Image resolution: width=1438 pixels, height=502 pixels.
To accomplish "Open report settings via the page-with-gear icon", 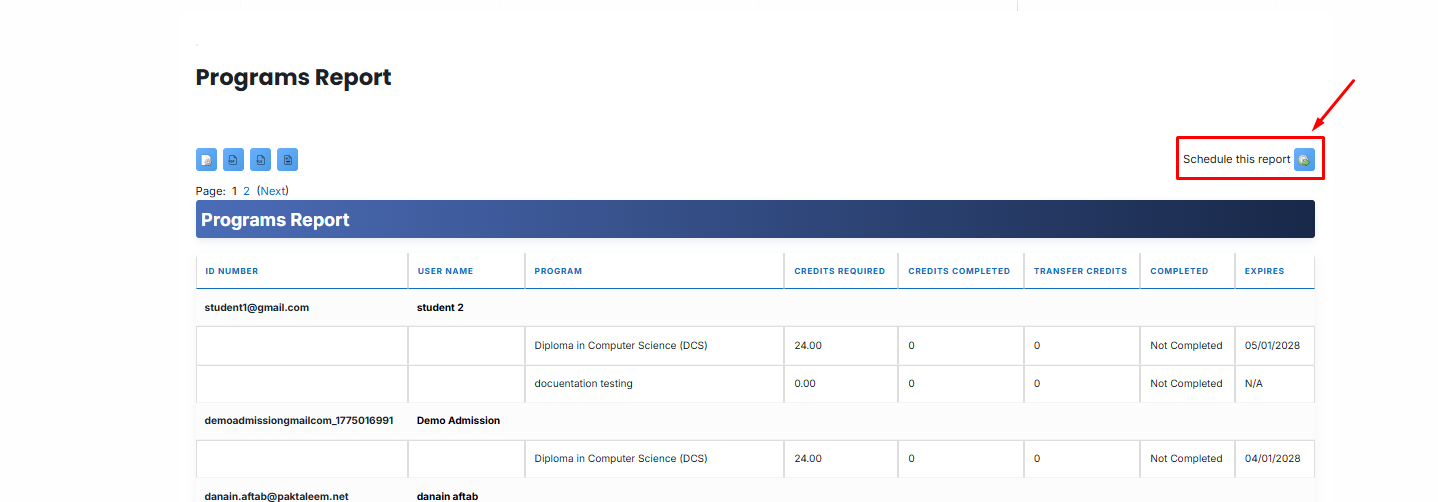I will click(206, 159).
